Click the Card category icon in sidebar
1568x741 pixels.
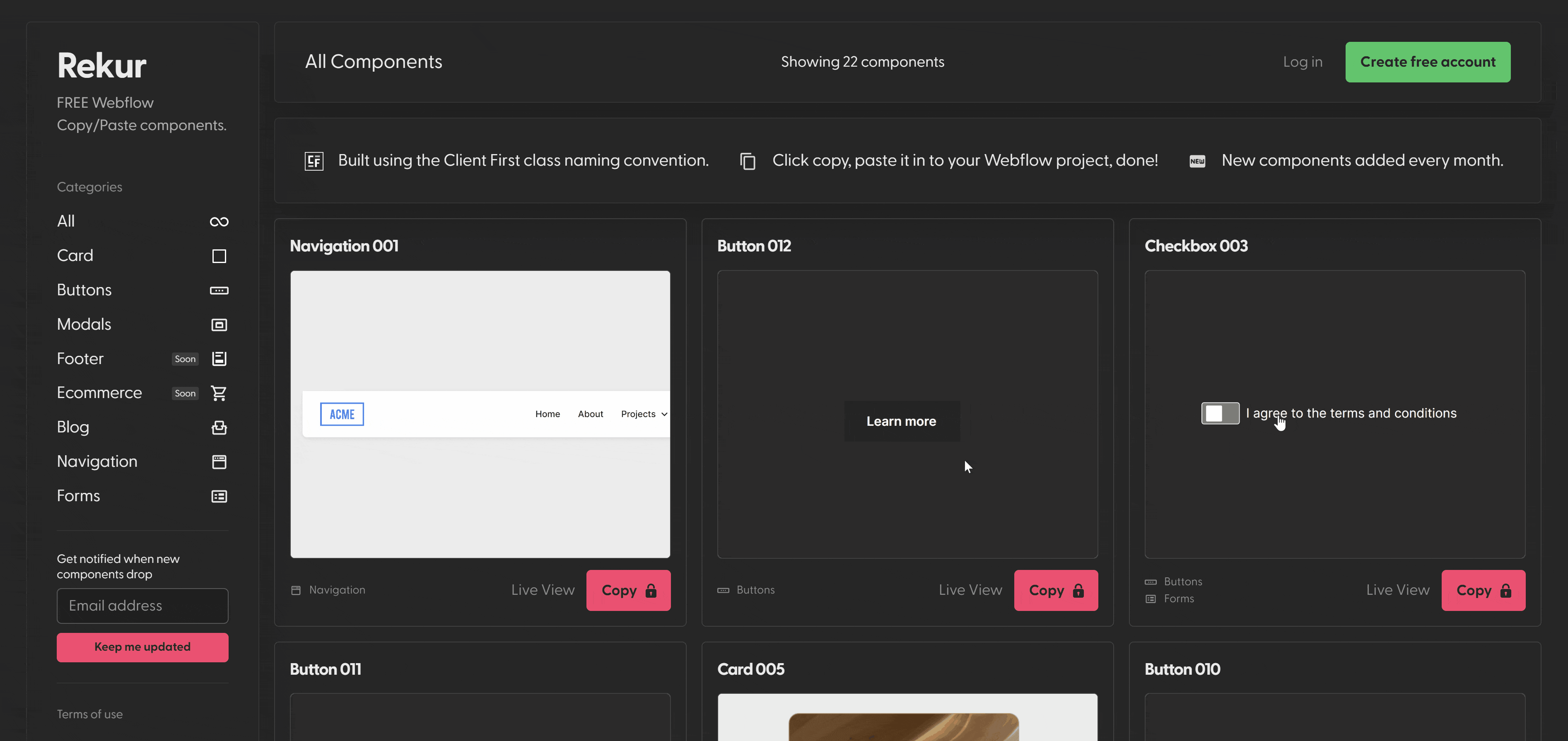[219, 256]
